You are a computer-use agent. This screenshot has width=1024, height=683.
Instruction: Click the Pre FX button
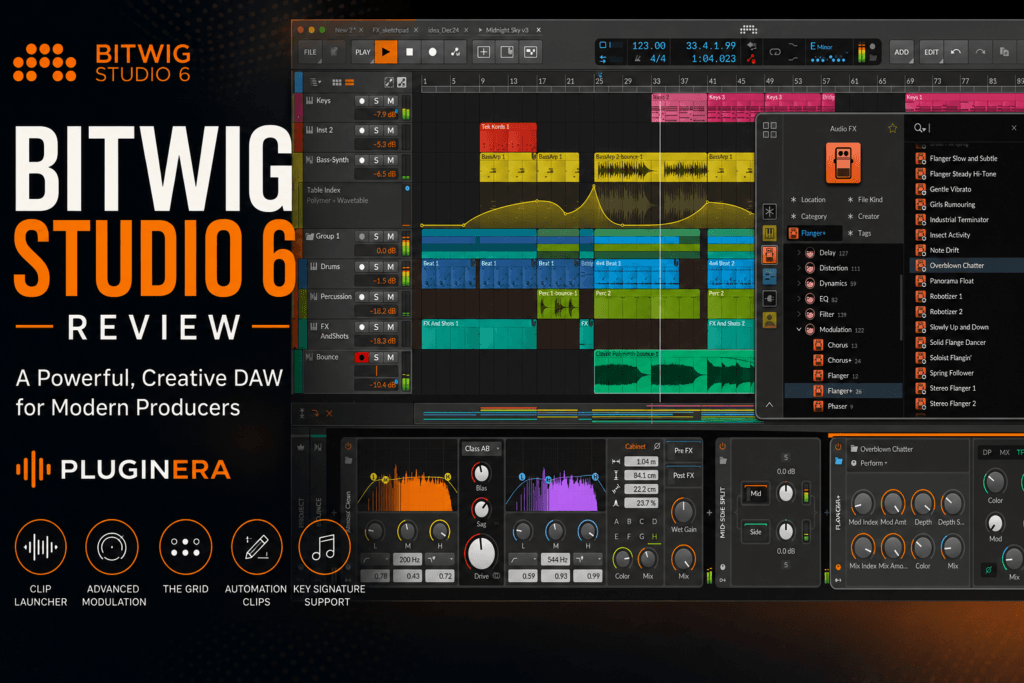point(683,451)
